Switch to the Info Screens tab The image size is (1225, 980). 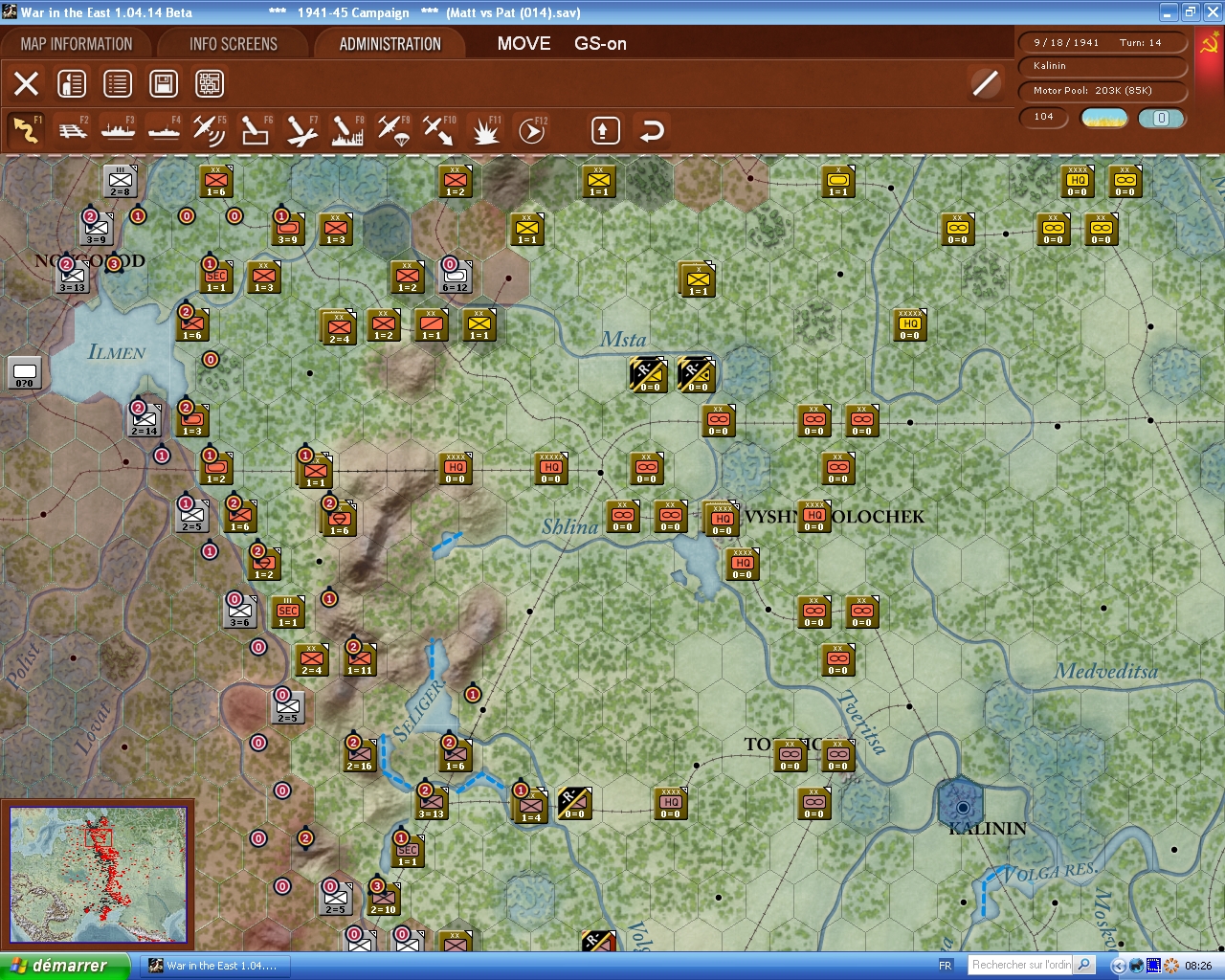tap(233, 44)
